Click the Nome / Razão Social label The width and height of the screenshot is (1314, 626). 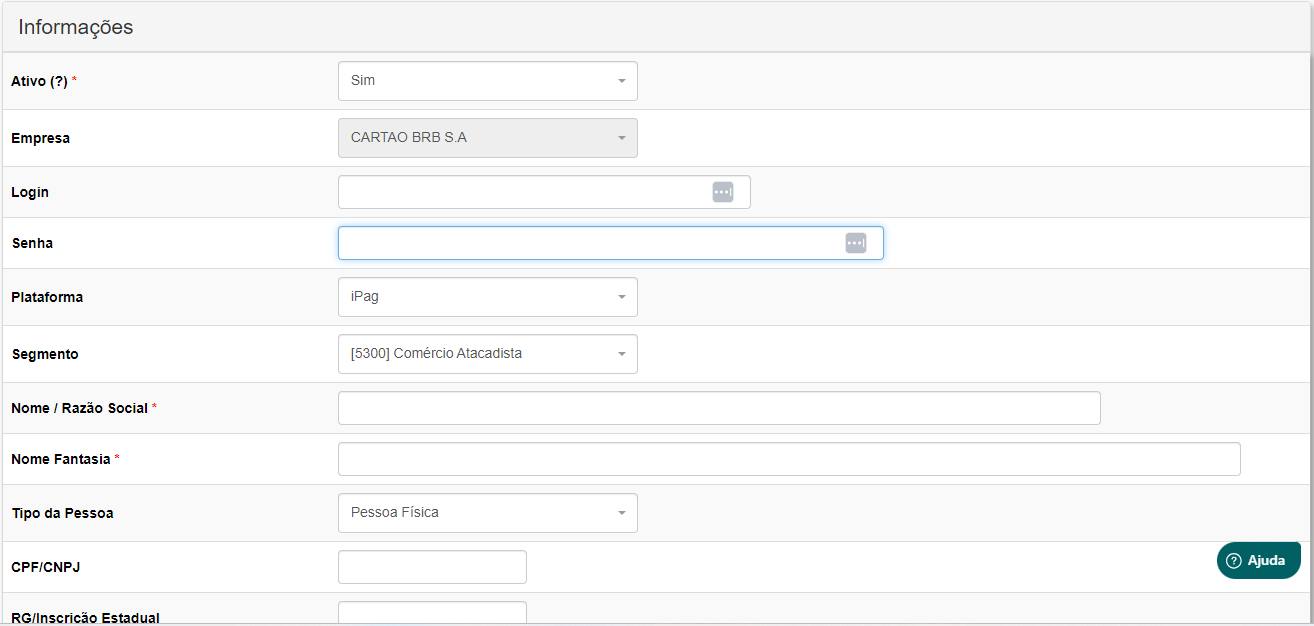(80, 408)
